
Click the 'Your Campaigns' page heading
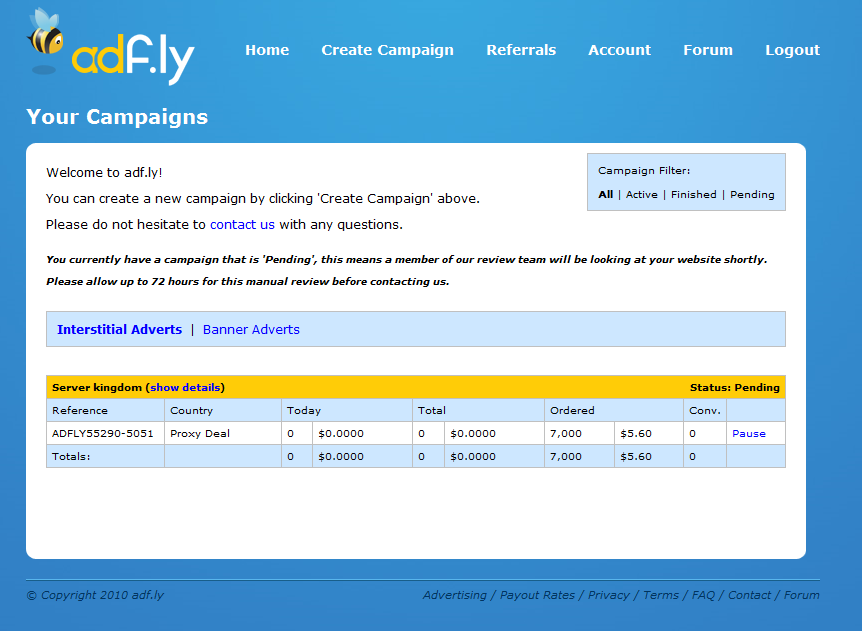tap(117, 117)
